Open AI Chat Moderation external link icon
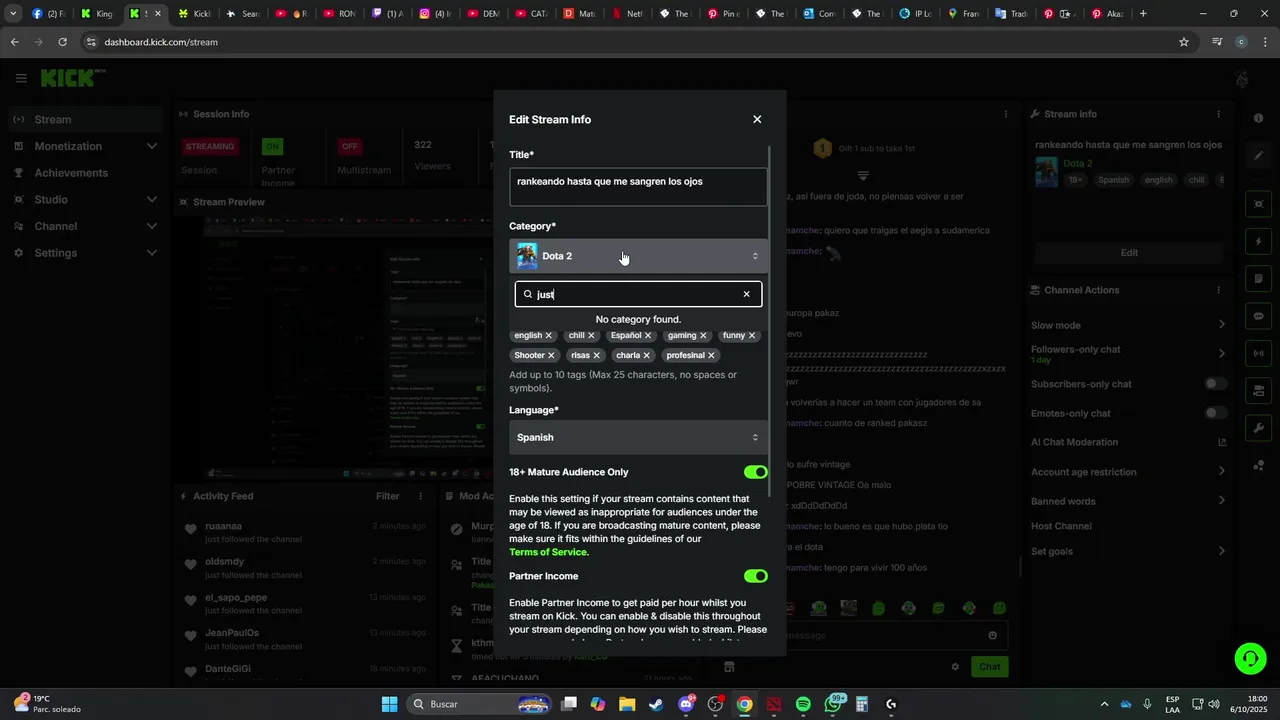 click(x=1221, y=442)
